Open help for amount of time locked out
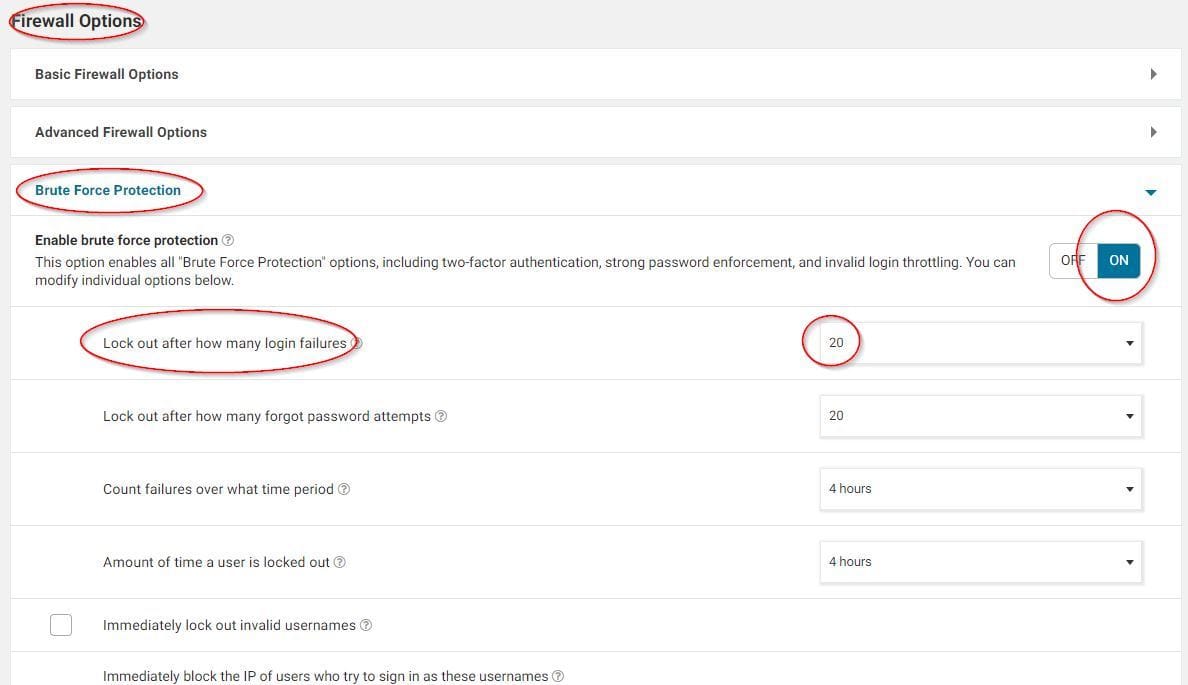 (x=339, y=562)
